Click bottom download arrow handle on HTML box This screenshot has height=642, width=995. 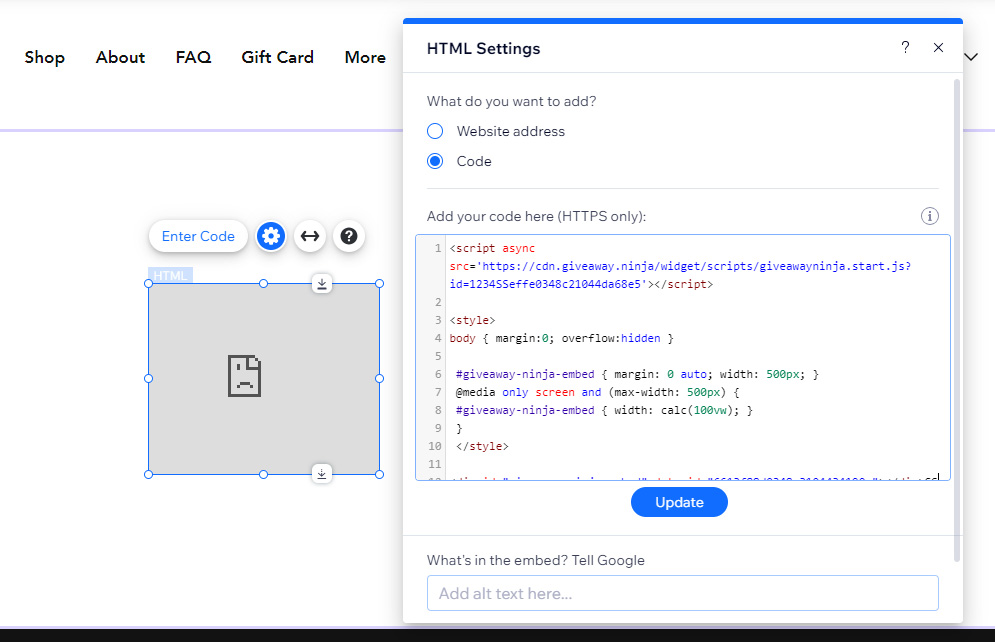[322, 474]
